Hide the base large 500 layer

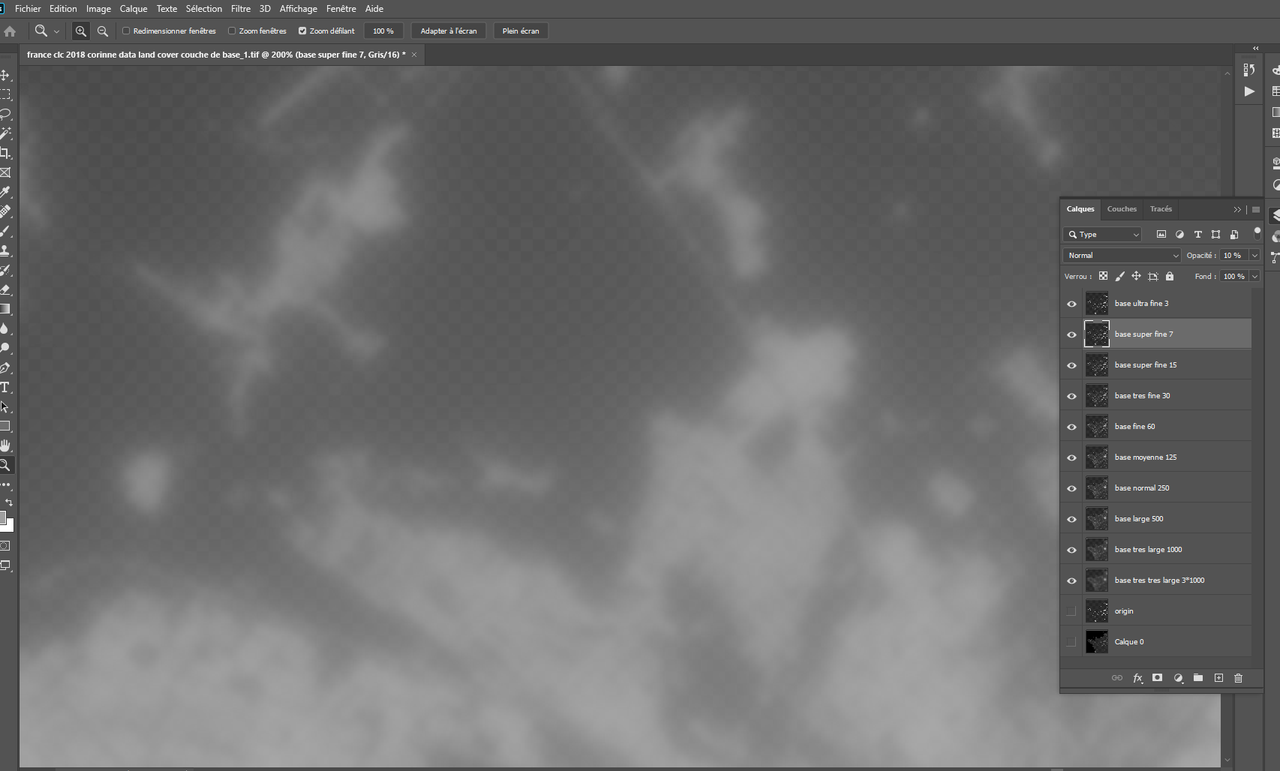[x=1072, y=519]
